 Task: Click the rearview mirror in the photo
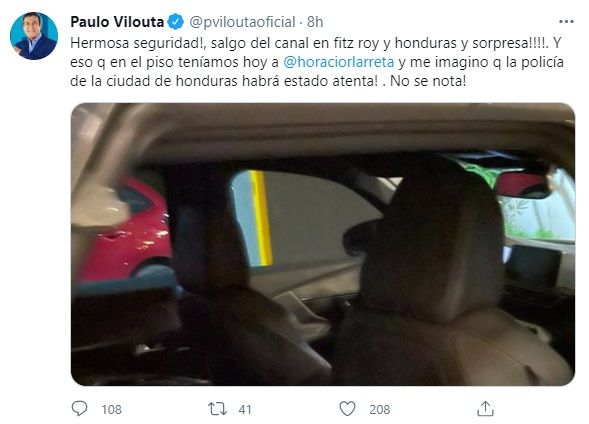[x=523, y=184]
